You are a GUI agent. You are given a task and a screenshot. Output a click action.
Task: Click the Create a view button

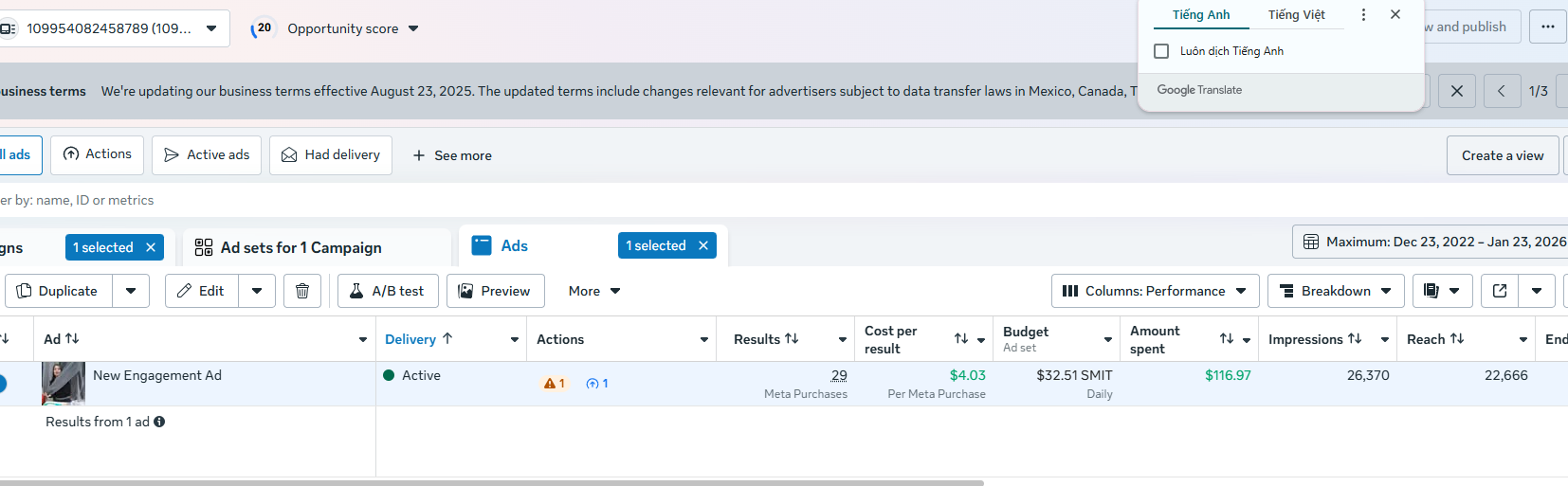pyautogui.click(x=1503, y=155)
